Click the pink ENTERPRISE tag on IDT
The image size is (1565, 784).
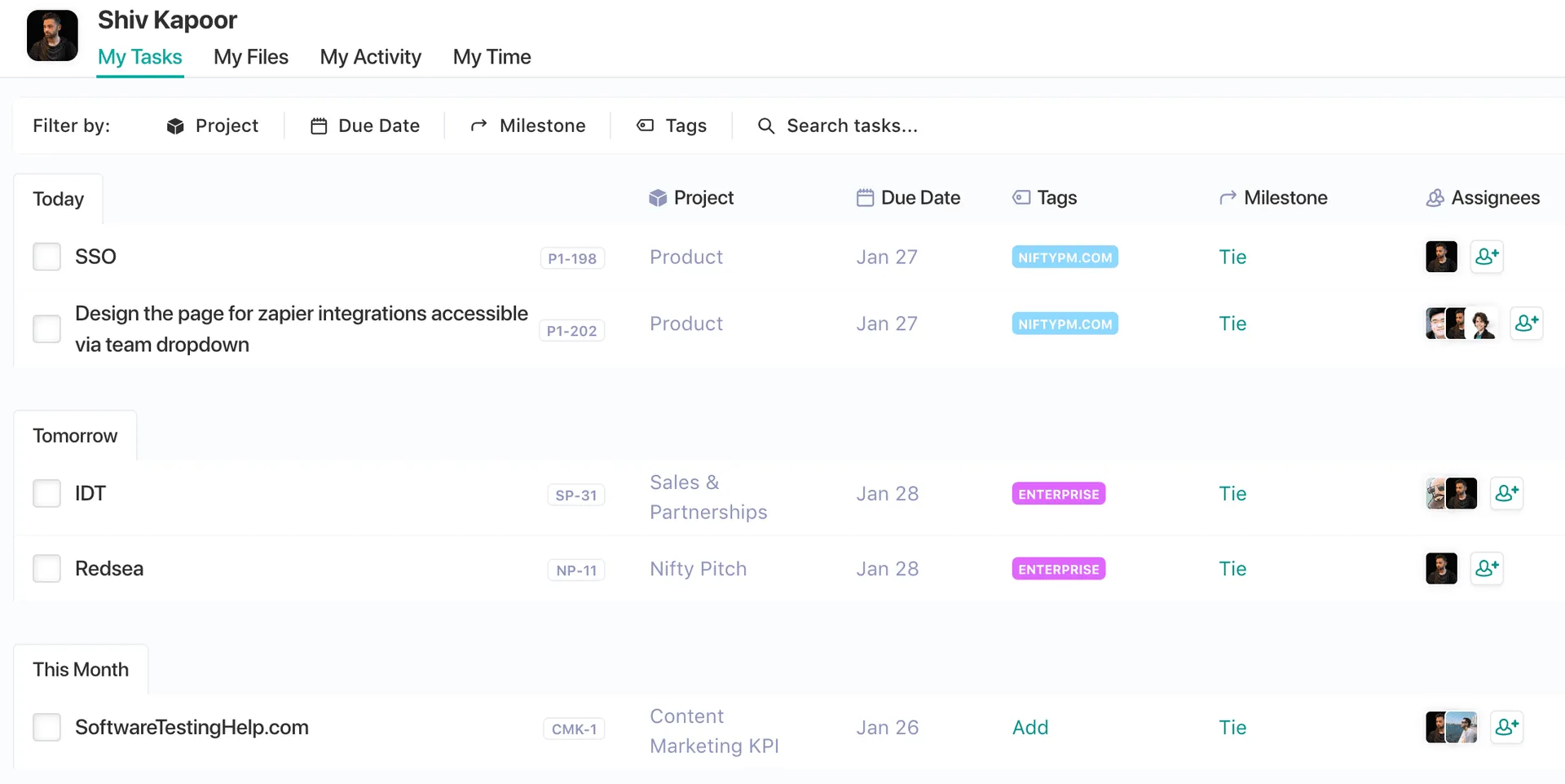tap(1058, 494)
